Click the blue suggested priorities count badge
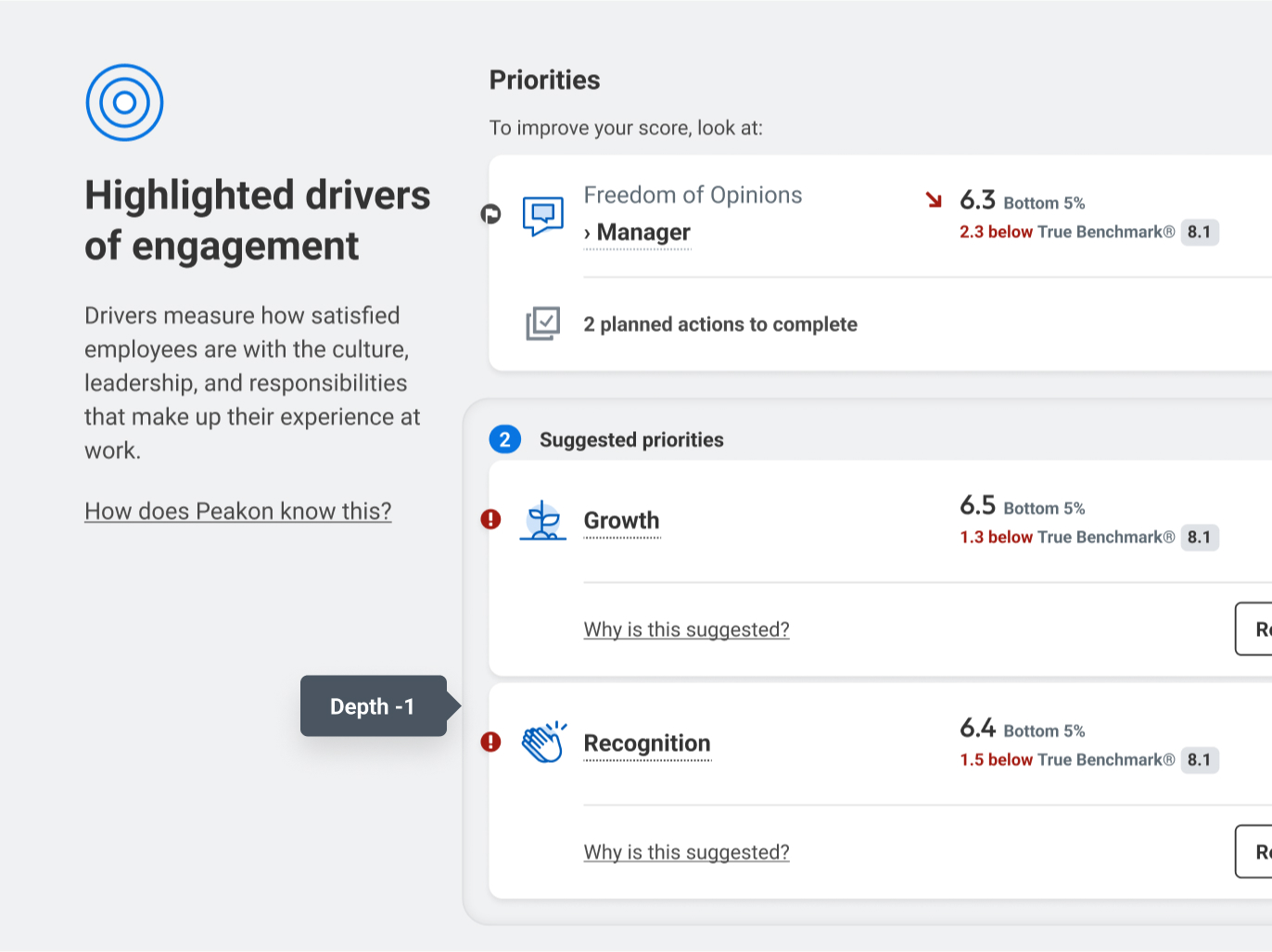 click(x=504, y=439)
